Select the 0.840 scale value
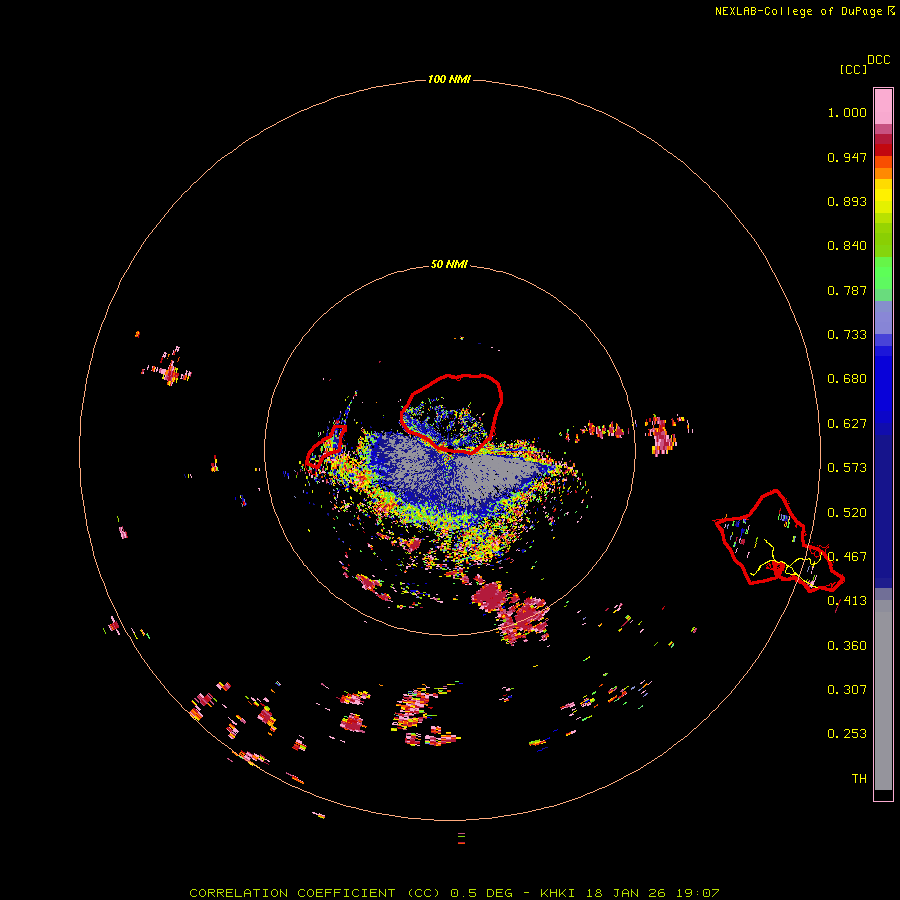900x900 pixels. [847, 246]
